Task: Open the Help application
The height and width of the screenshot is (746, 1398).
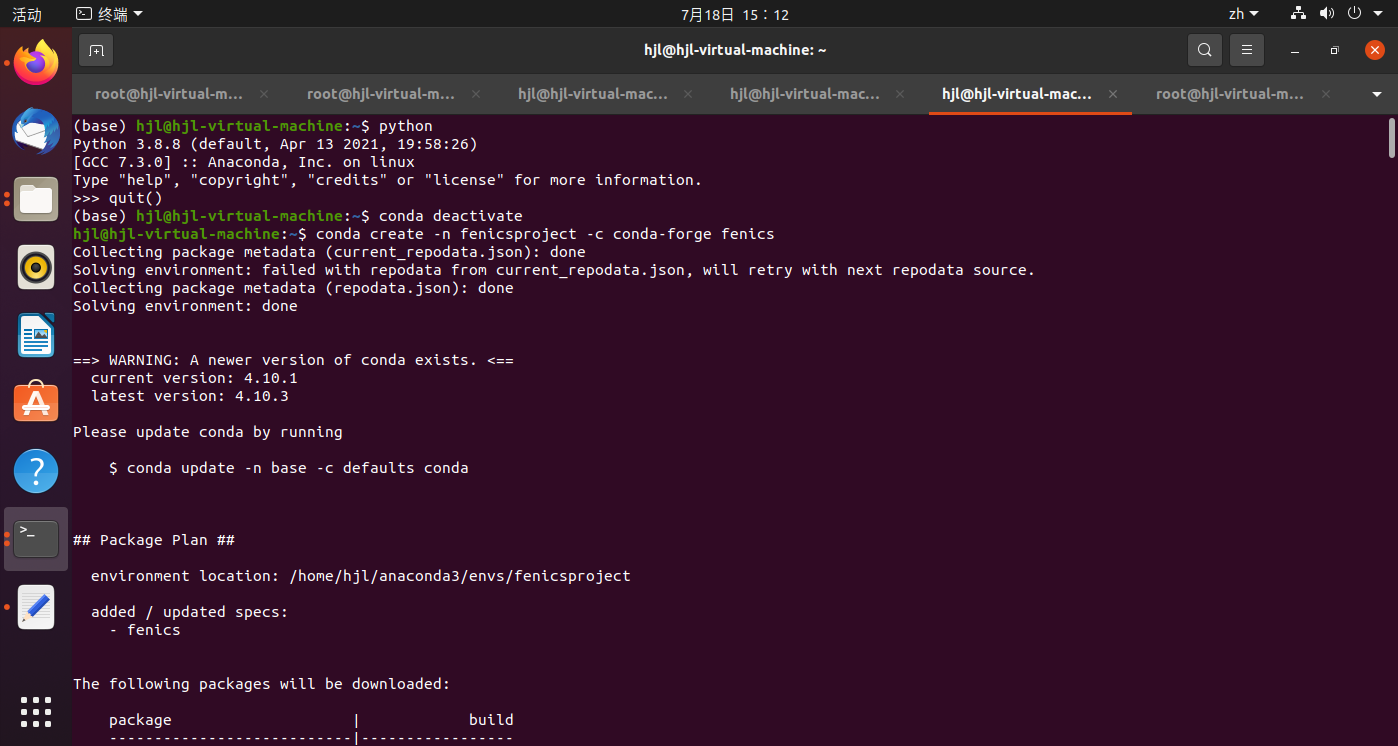Action: 35,470
